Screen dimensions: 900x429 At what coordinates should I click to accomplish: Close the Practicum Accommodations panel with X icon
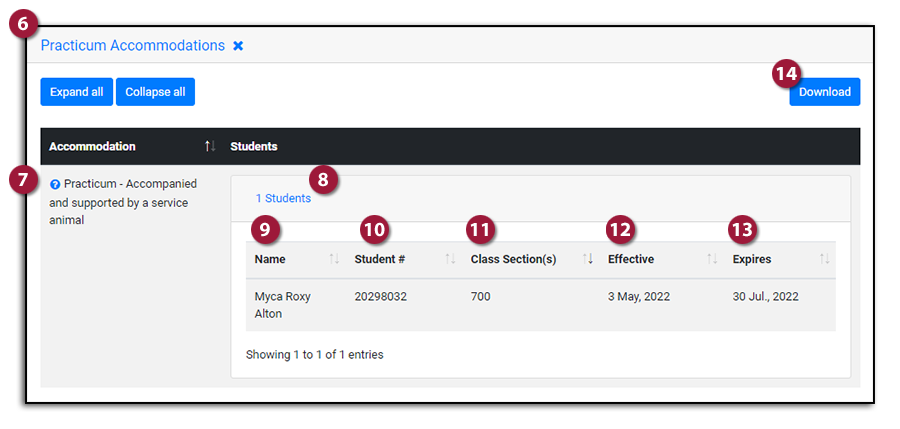click(x=238, y=46)
